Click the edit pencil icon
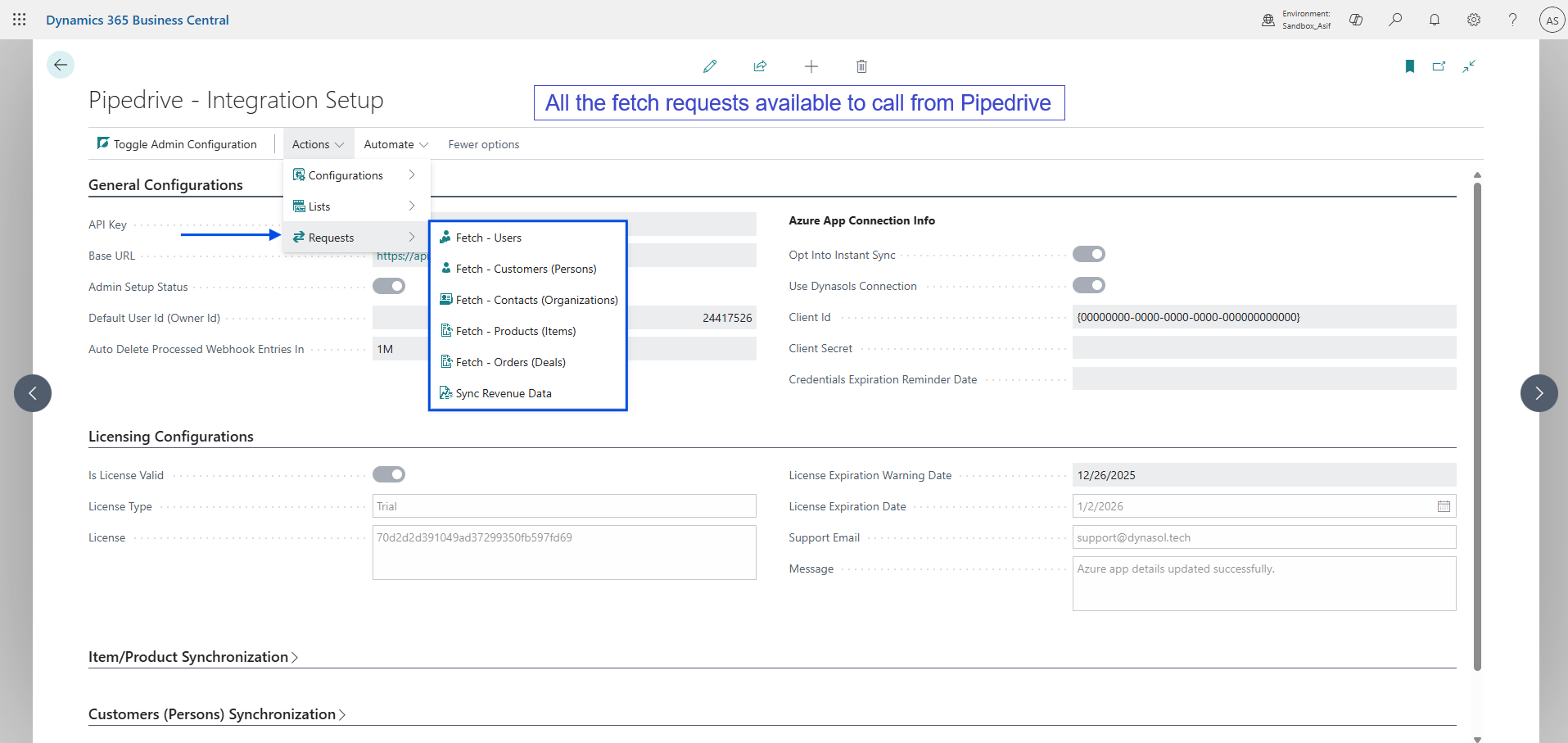The height and width of the screenshot is (743, 1568). click(710, 66)
